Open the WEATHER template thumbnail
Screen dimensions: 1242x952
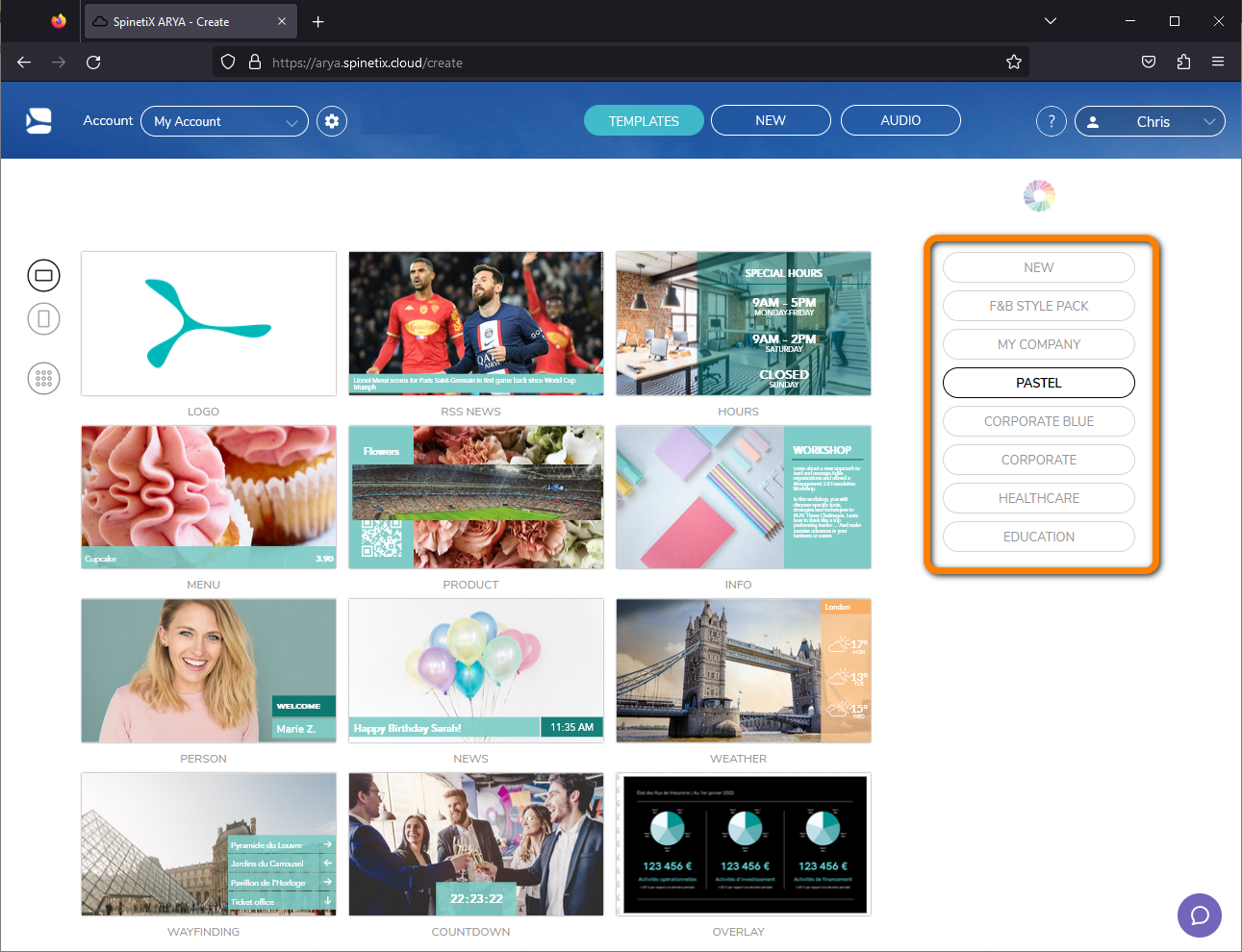coord(743,670)
